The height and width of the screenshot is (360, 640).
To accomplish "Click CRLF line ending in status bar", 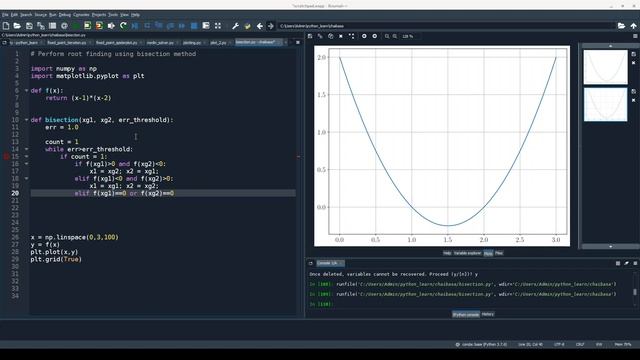I will click(x=580, y=344).
